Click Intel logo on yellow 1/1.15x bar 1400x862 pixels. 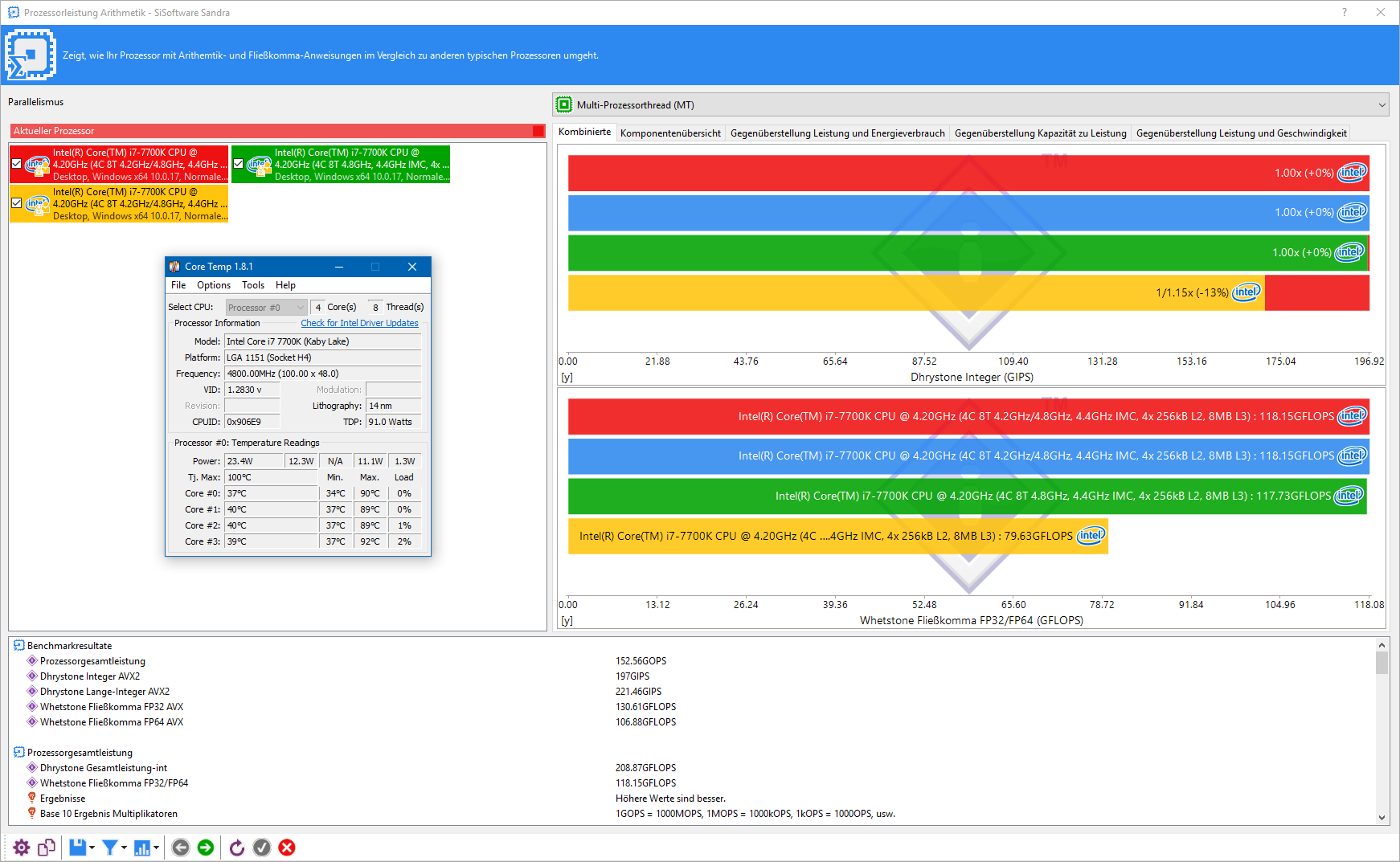[1246, 292]
